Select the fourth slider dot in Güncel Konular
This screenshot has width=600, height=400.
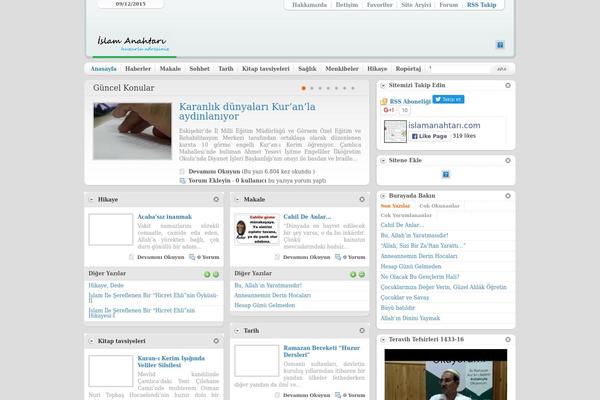pyautogui.click(x=328, y=88)
